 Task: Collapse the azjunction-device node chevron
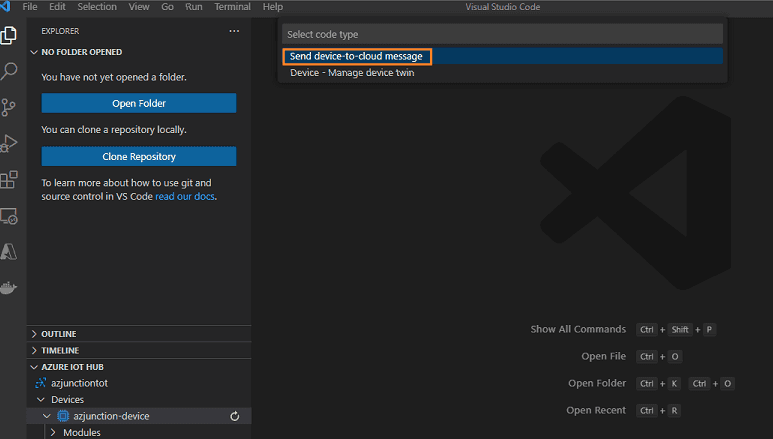[47, 416]
